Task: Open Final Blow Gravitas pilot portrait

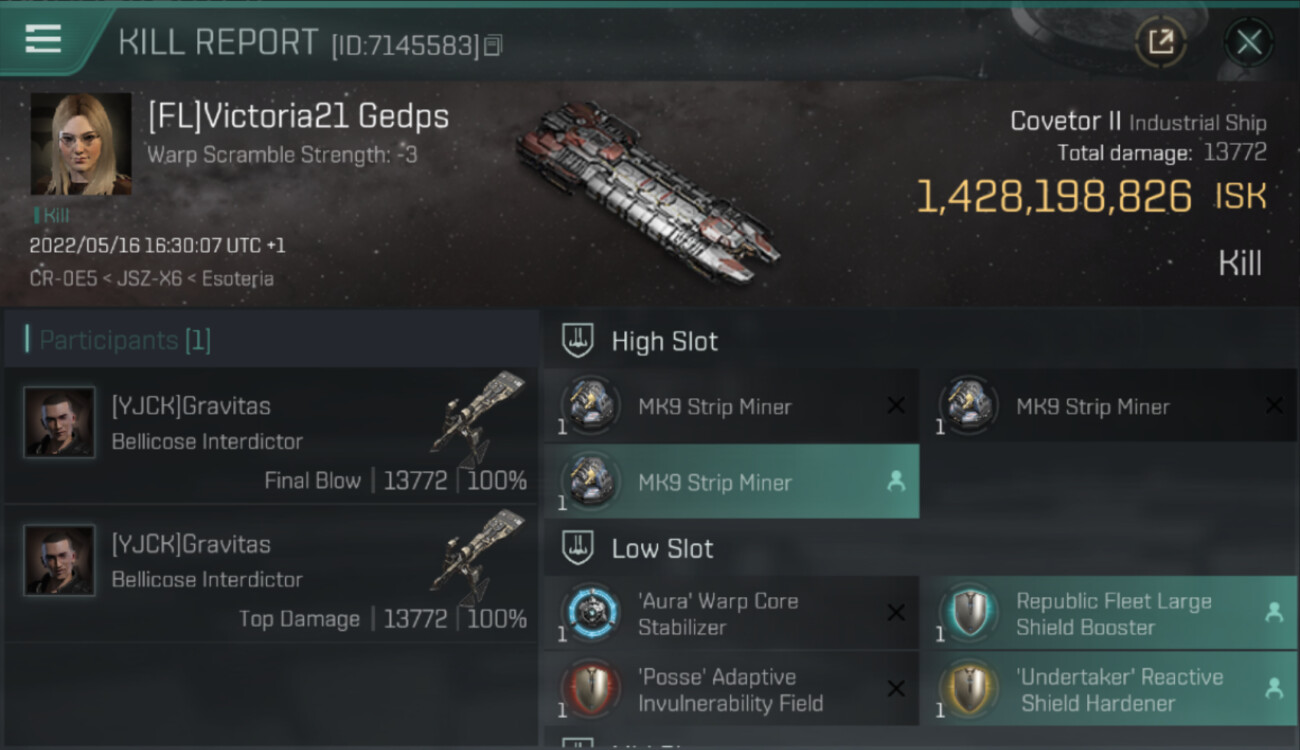Action: [x=60, y=423]
